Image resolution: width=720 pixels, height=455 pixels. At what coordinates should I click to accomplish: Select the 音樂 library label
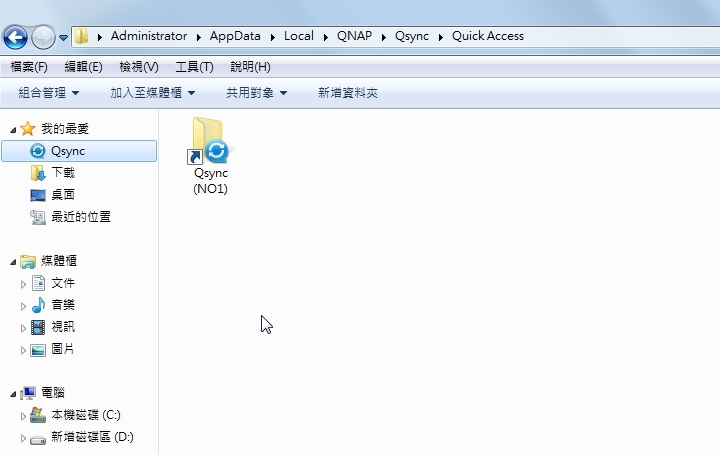63,305
